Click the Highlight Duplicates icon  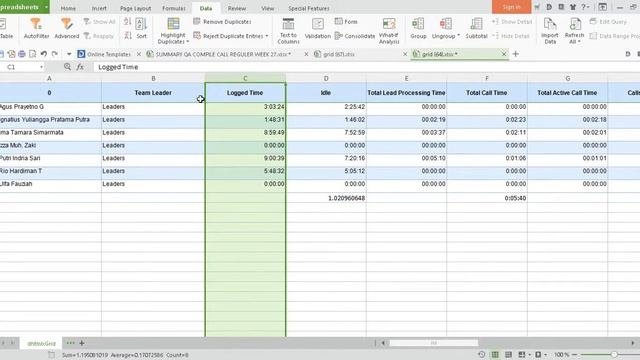(x=173, y=24)
